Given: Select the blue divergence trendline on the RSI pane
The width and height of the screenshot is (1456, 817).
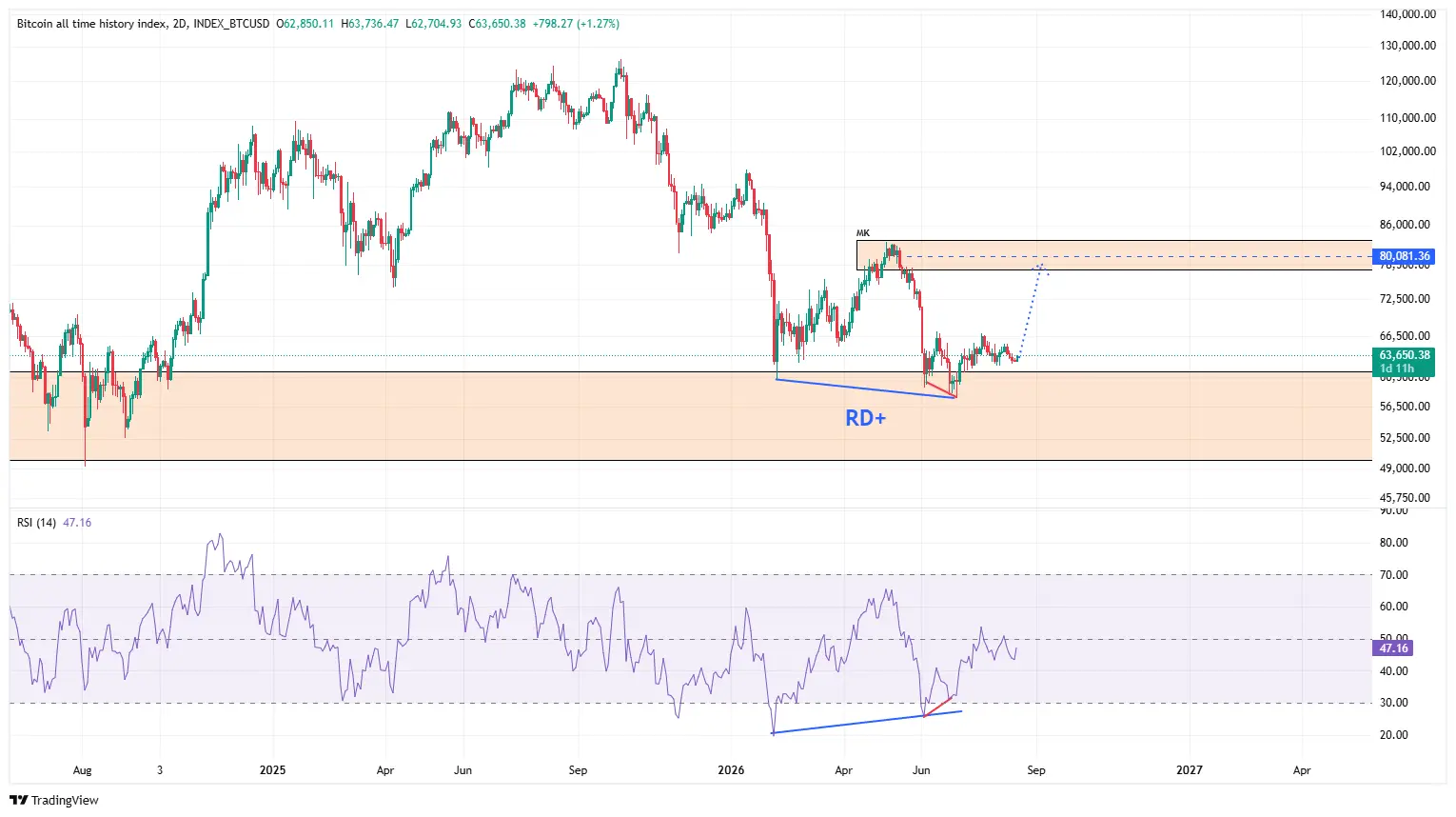Looking at the screenshot, I should point(867,722).
